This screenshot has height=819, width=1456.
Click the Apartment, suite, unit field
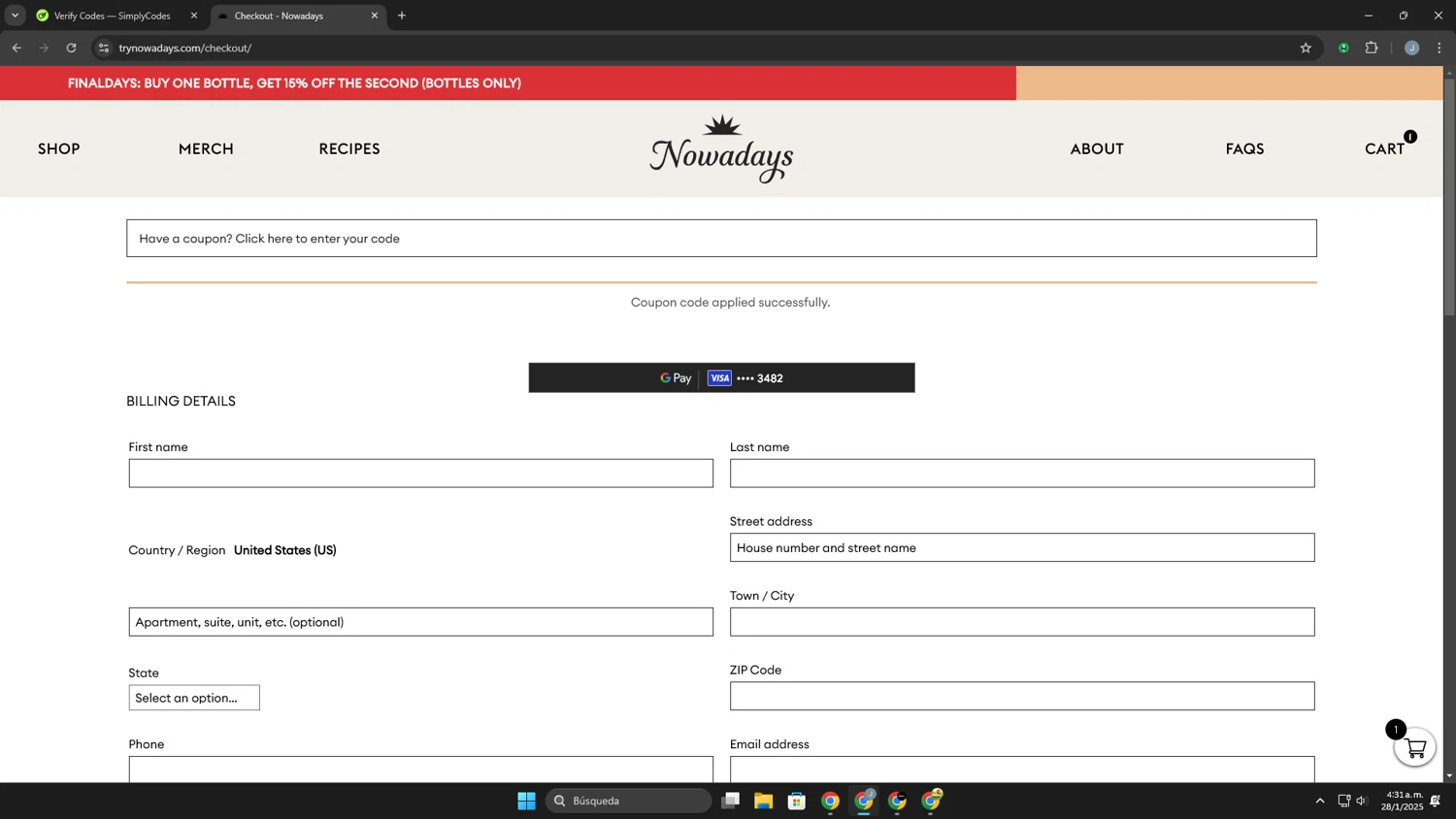pyautogui.click(x=420, y=622)
